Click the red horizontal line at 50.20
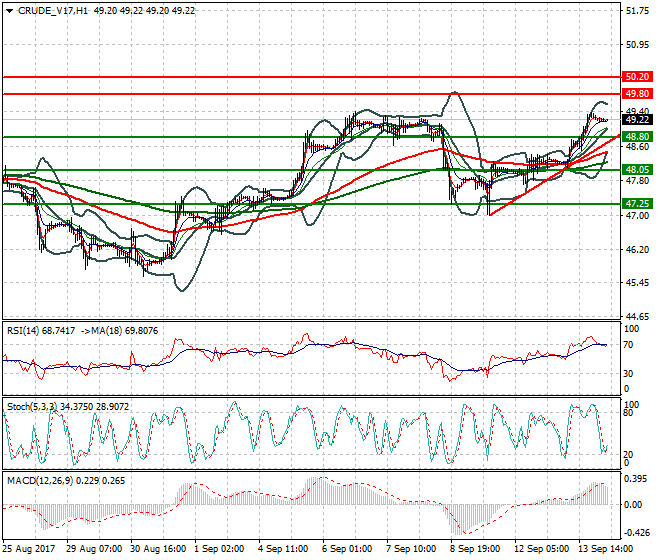660x560 pixels. tap(300, 76)
